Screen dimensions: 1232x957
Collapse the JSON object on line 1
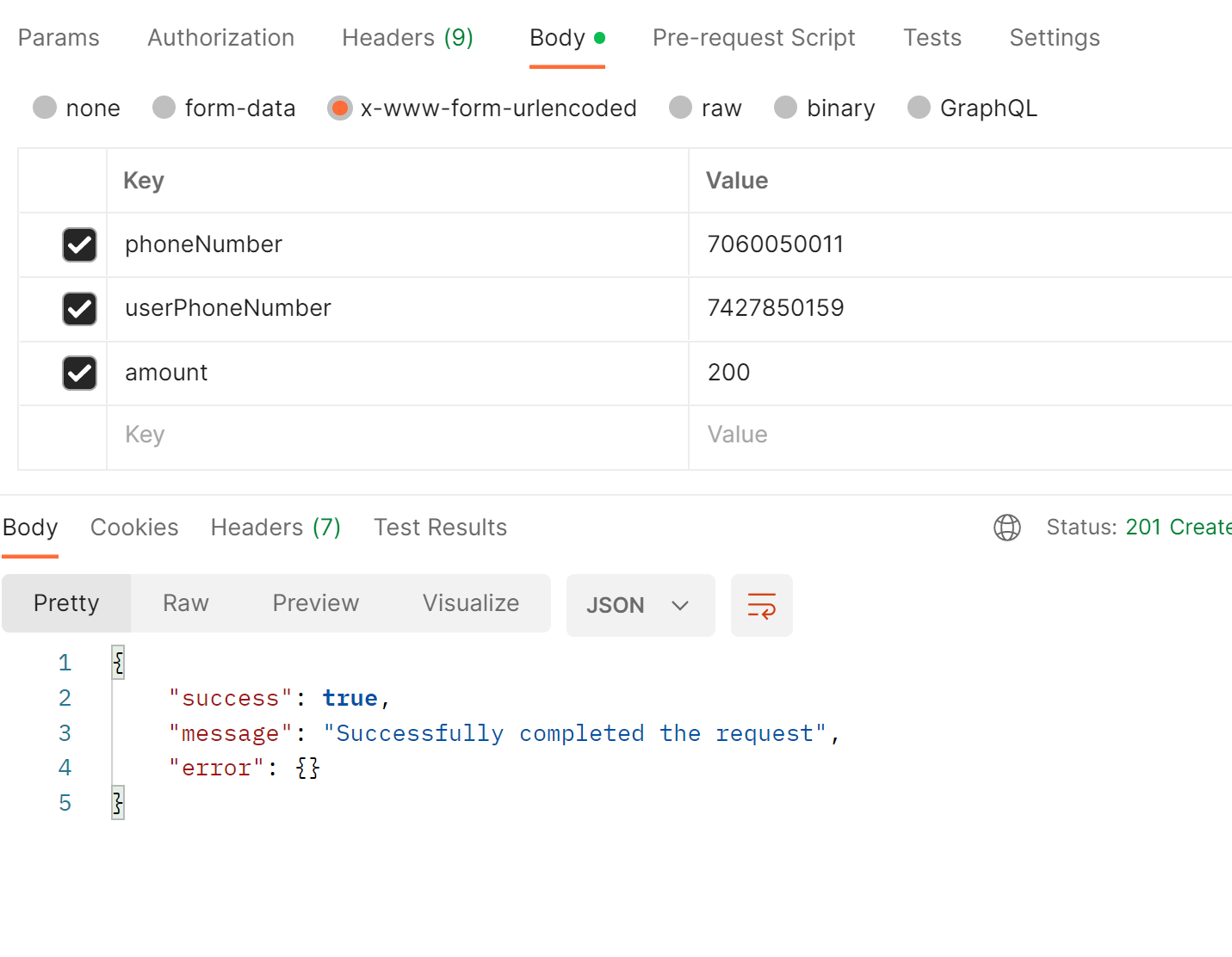118,662
